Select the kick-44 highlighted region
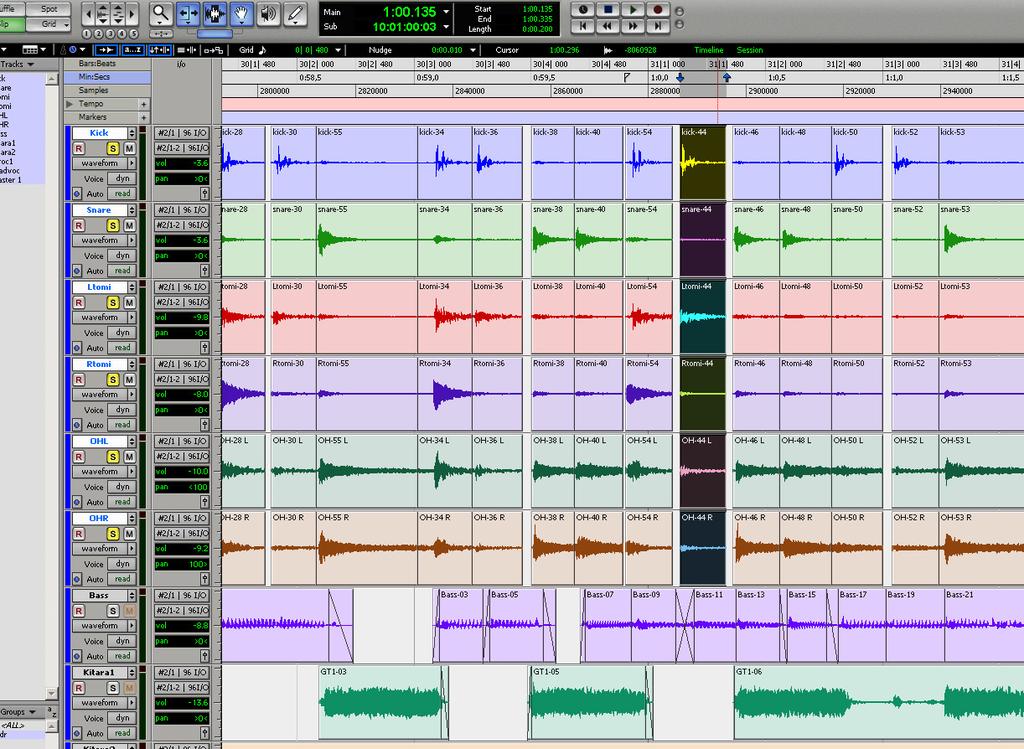 703,163
